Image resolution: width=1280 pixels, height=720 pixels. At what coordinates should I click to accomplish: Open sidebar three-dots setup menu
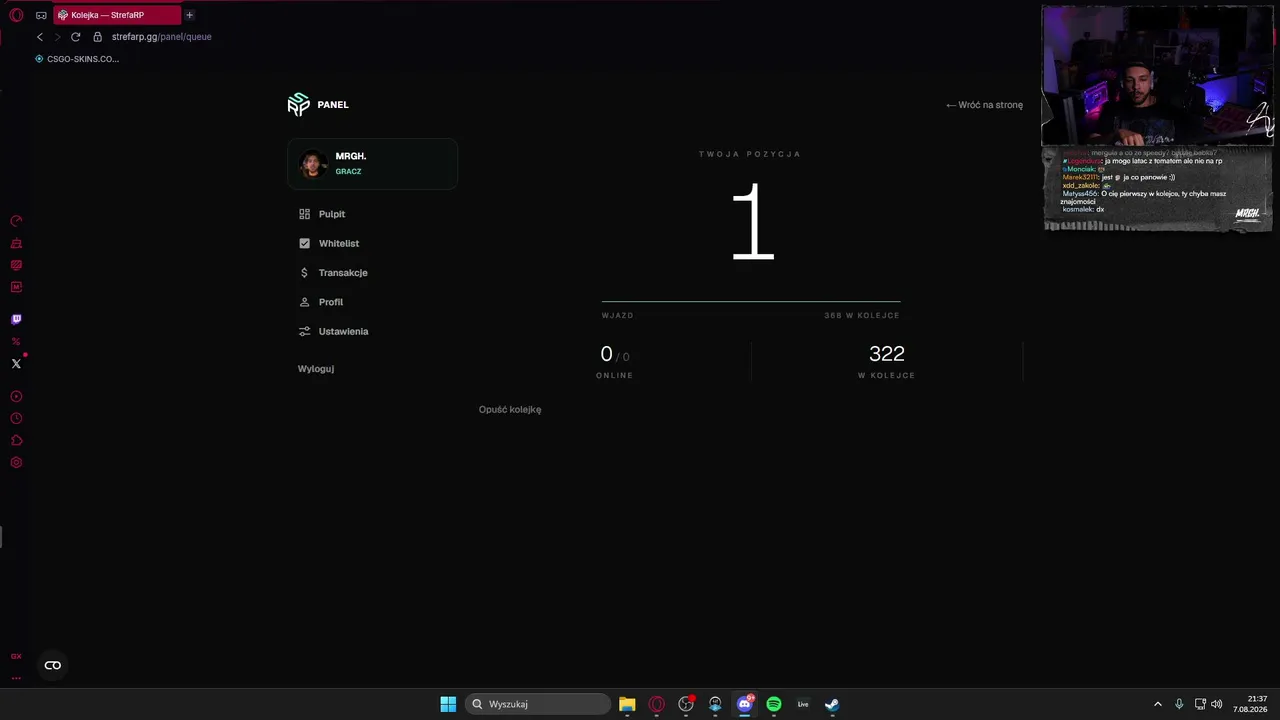(x=16, y=678)
